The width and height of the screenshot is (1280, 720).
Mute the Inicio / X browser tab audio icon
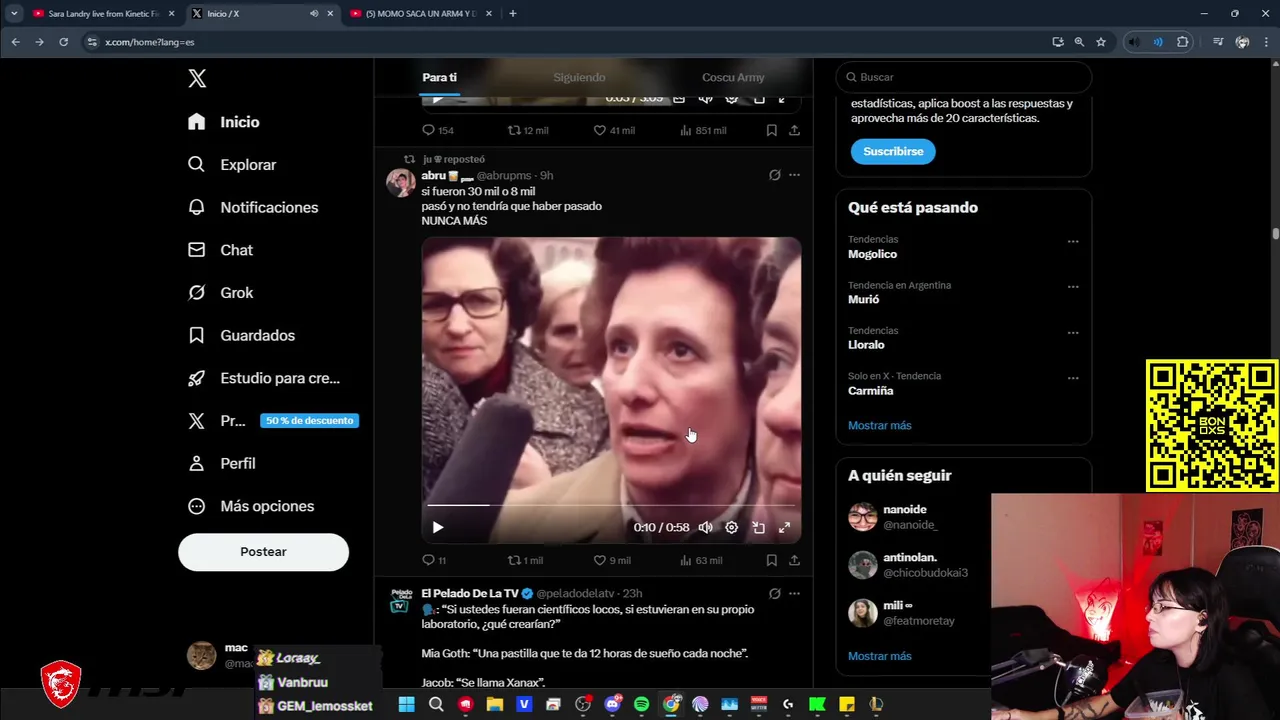coord(314,14)
